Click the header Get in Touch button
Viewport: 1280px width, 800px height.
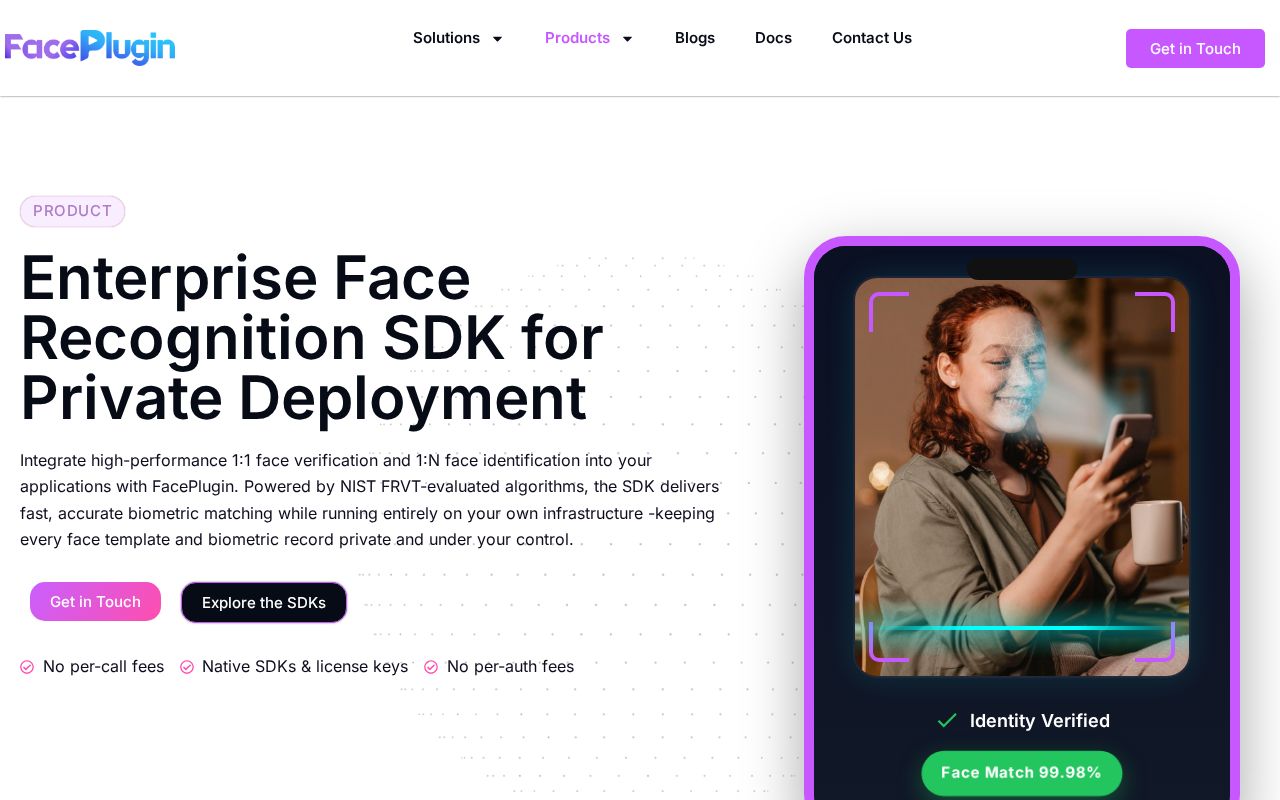[x=1195, y=48]
